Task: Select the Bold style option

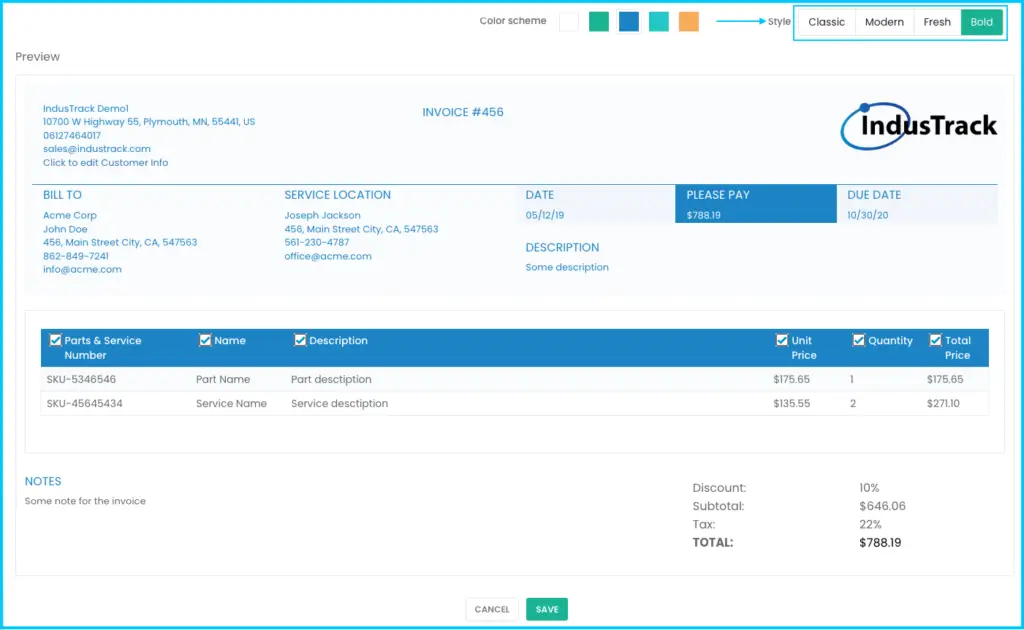Action: [x=982, y=22]
